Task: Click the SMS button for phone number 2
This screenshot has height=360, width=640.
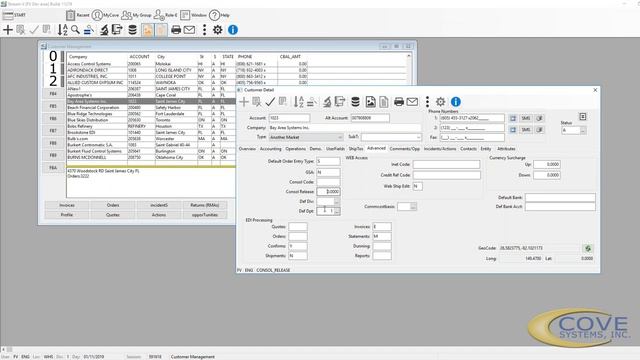Action: [526, 129]
